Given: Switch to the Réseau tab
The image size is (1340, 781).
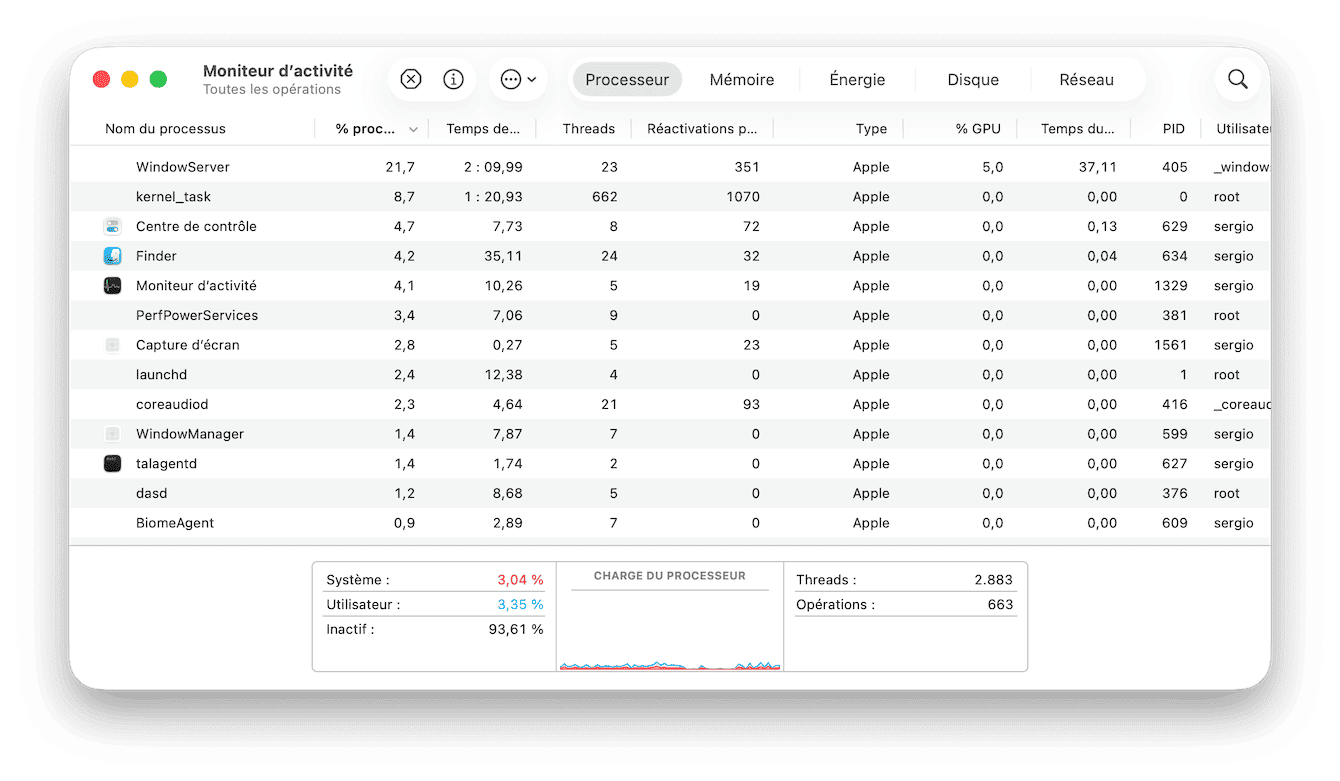Looking at the screenshot, I should click(x=1086, y=80).
